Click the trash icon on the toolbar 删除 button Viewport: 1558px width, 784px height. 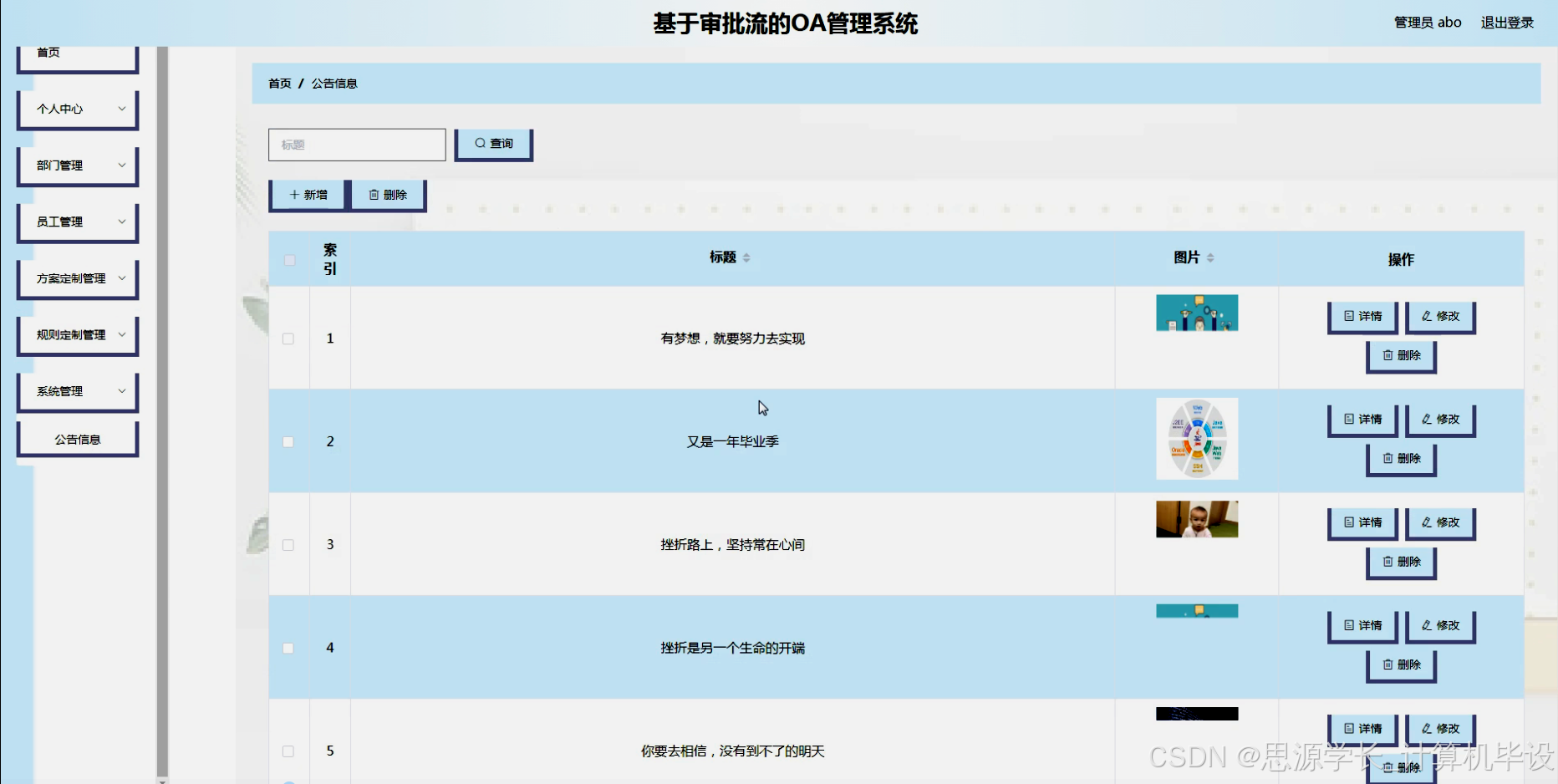pyautogui.click(x=374, y=195)
